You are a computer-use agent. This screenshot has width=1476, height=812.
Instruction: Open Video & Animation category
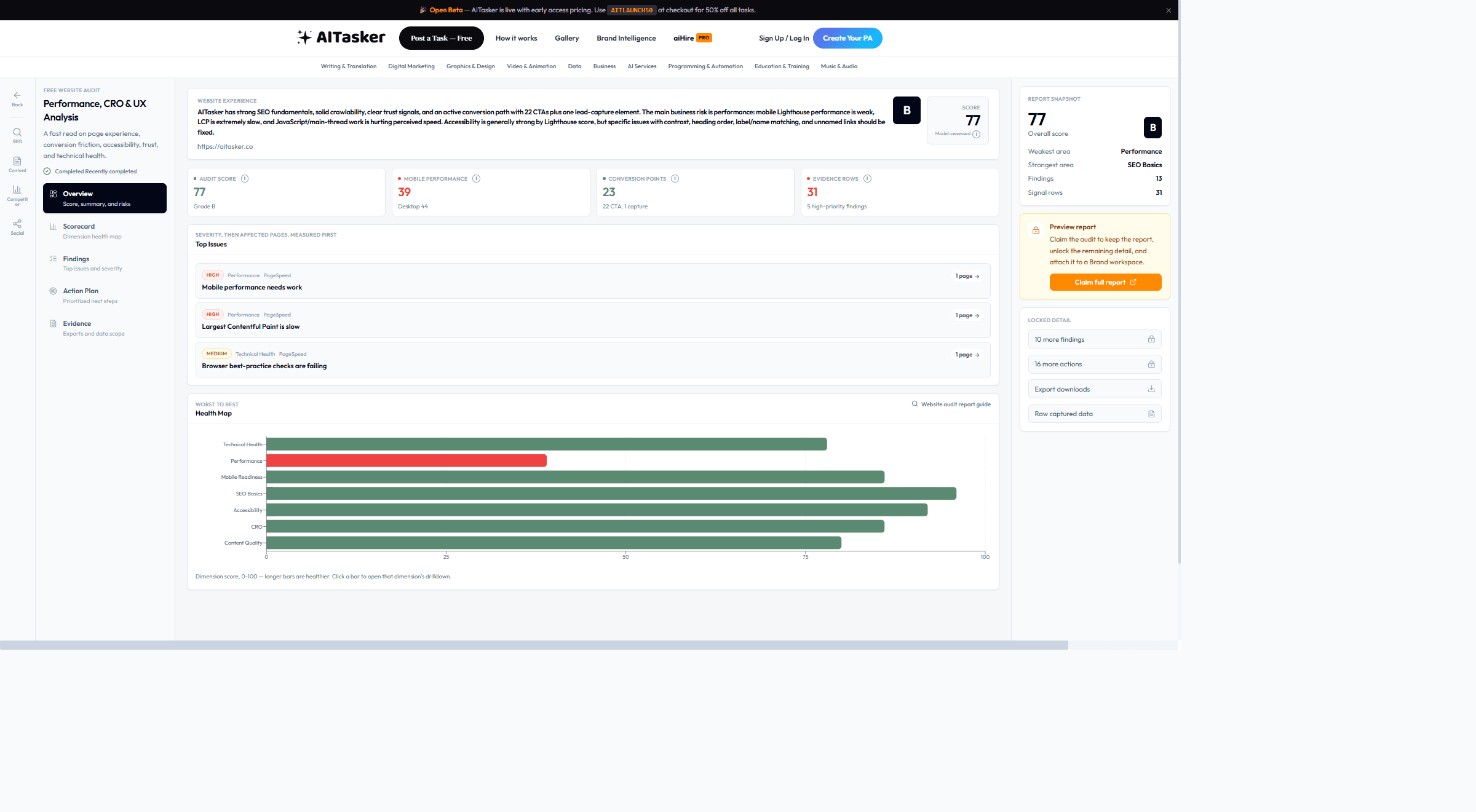531,66
